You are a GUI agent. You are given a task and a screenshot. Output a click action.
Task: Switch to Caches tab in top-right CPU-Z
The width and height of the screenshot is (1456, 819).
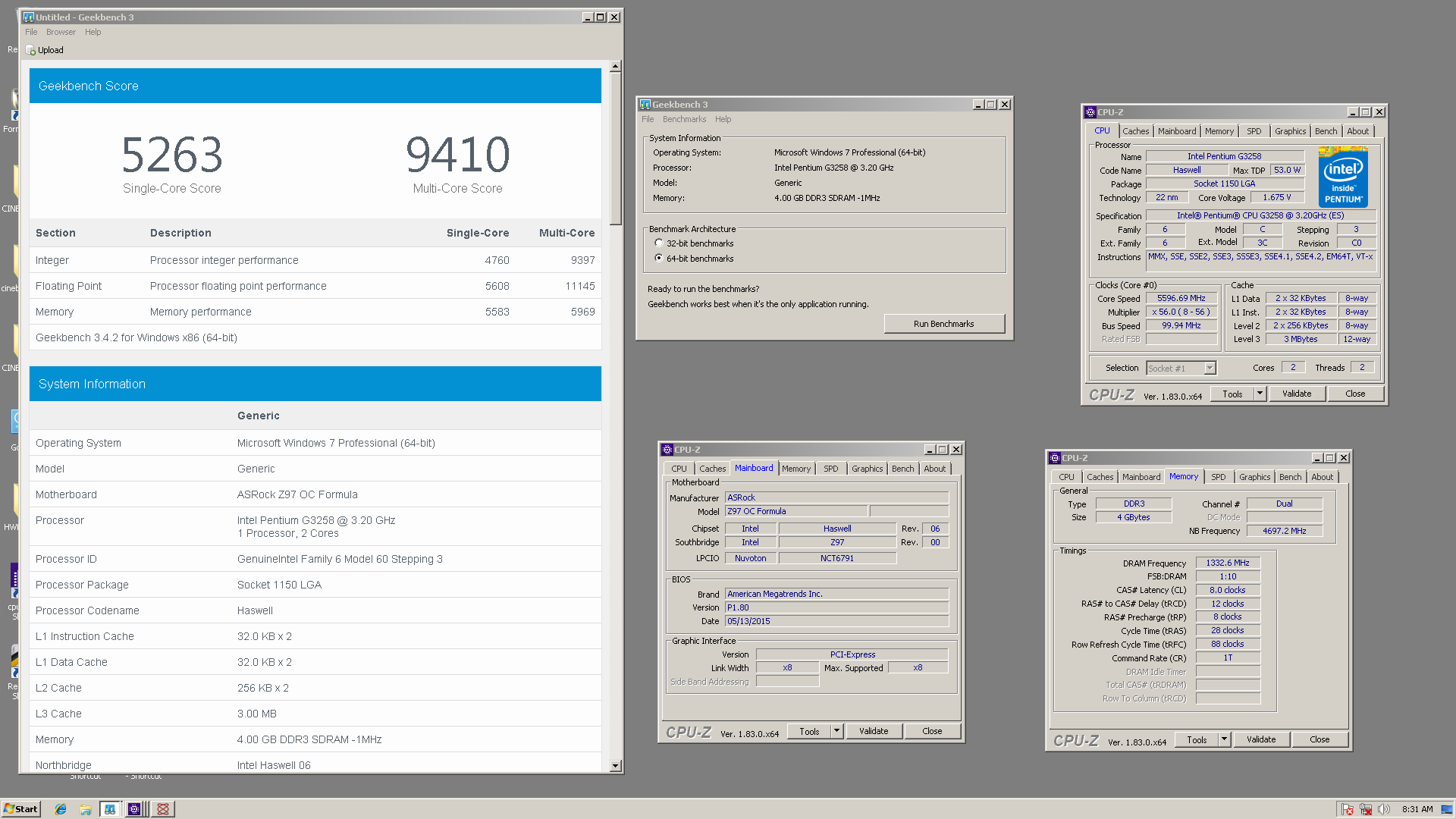coord(1135,131)
